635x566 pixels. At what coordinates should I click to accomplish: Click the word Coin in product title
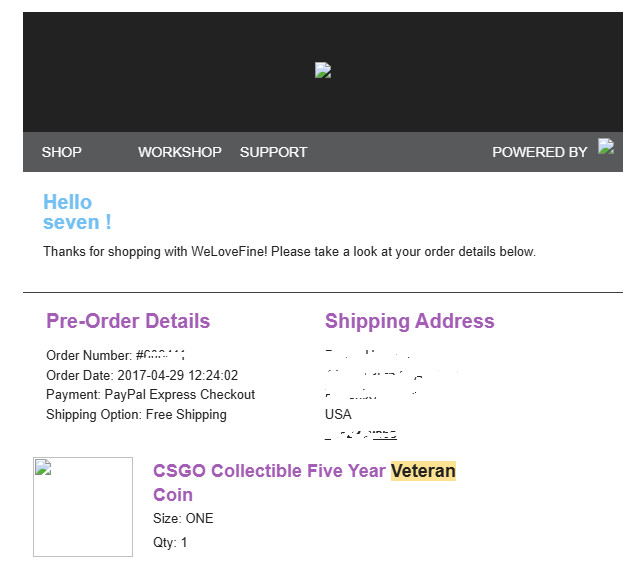pos(173,495)
